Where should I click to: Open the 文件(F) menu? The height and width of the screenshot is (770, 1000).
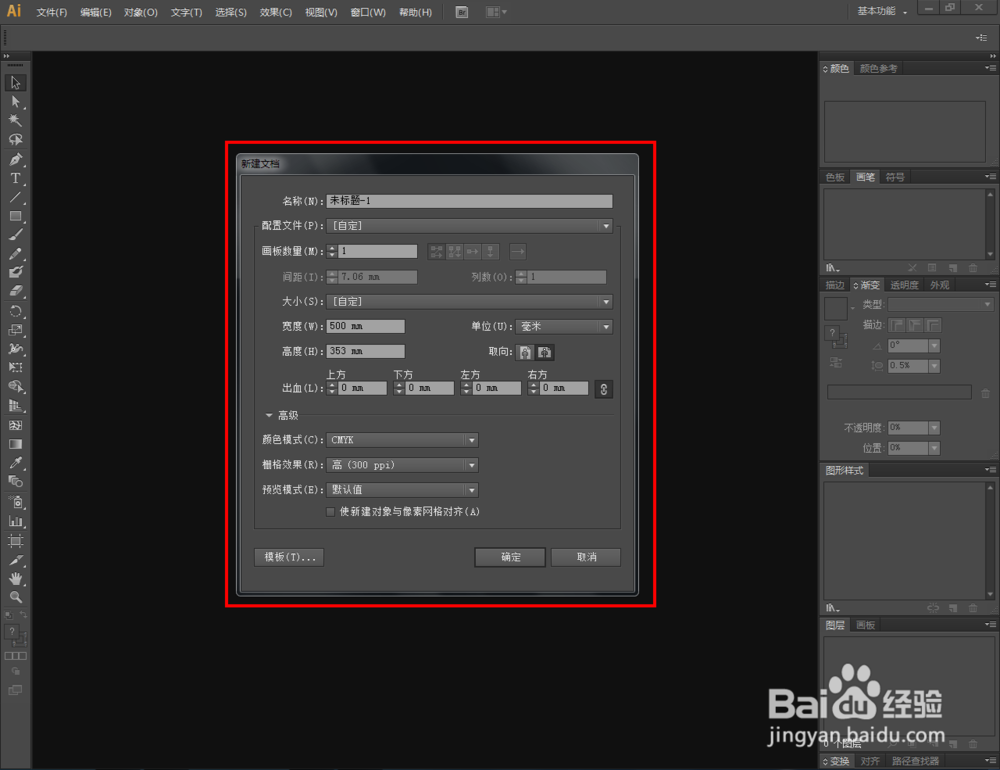pos(52,12)
